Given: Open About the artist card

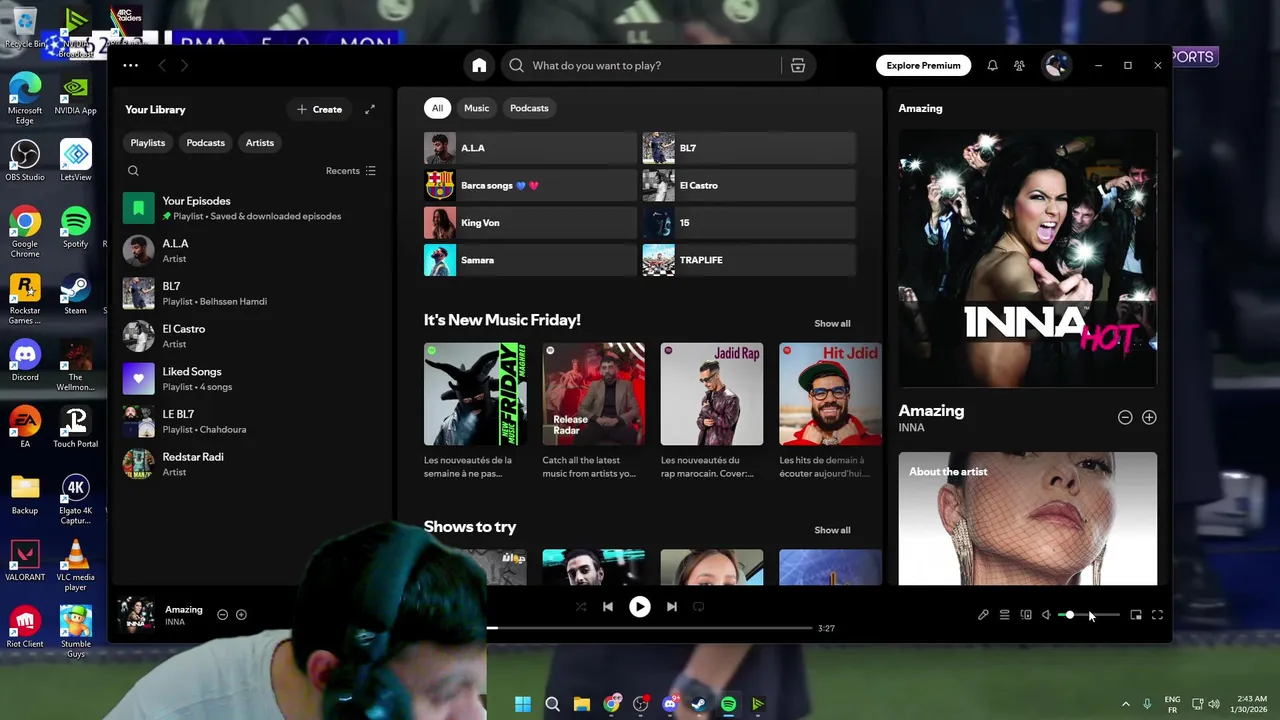Looking at the screenshot, I should pyautogui.click(x=1028, y=518).
